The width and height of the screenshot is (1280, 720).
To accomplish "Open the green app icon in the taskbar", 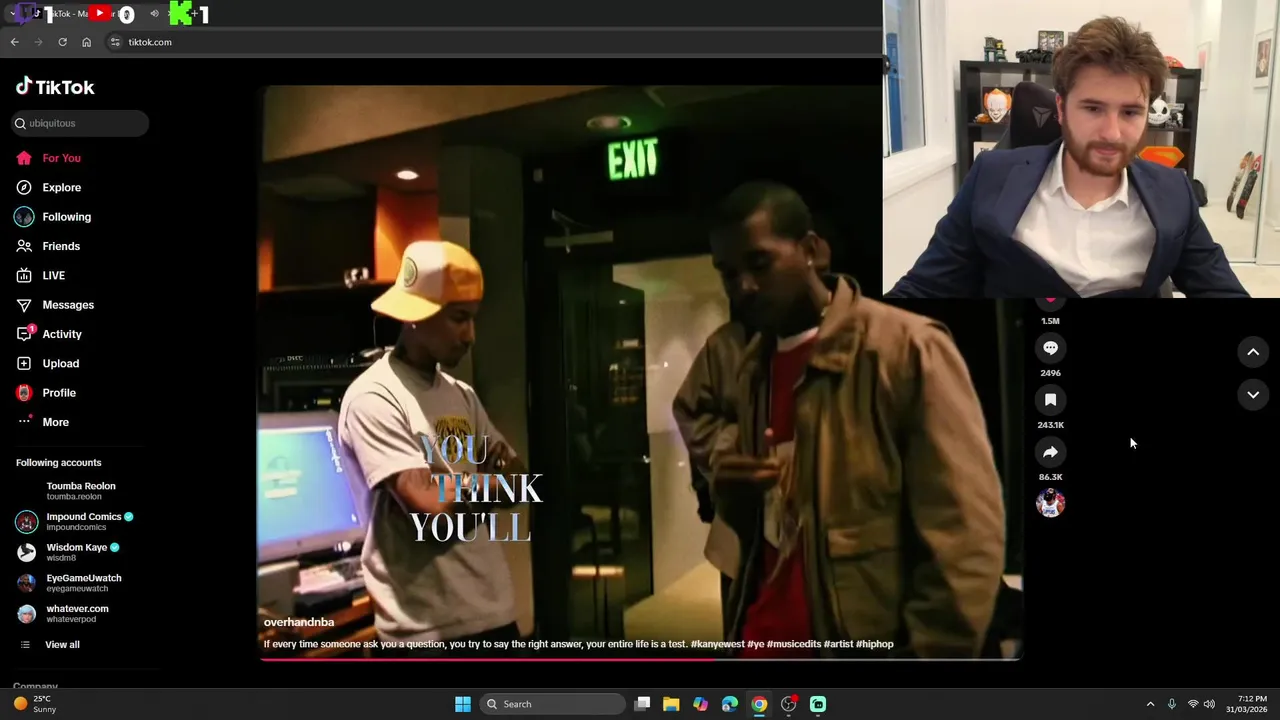I will 818,704.
